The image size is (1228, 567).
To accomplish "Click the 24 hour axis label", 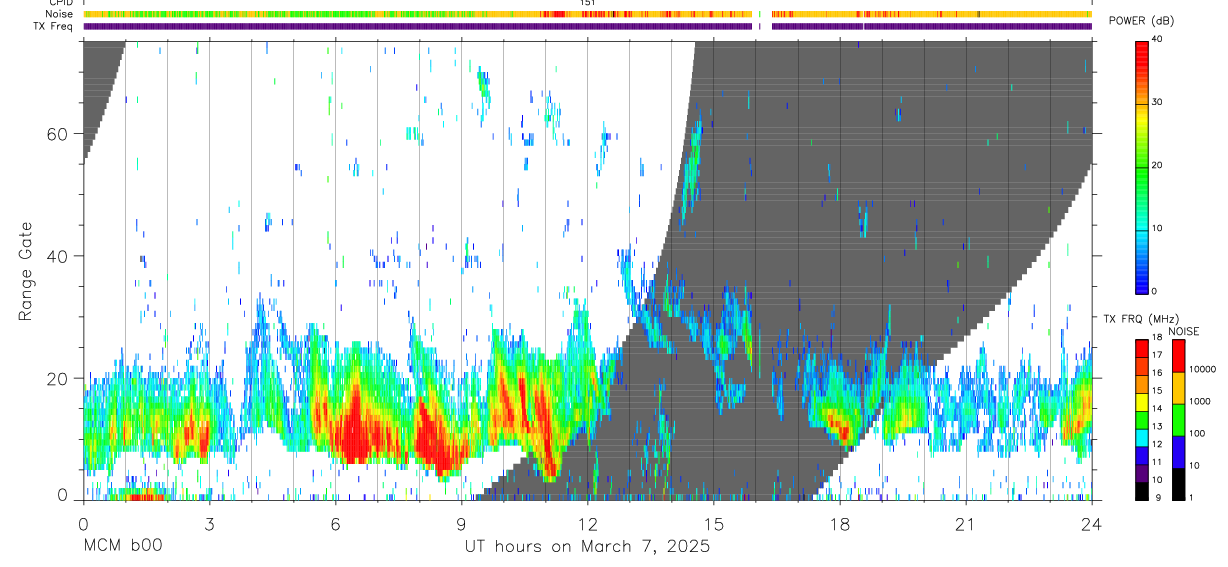I will point(1091,524).
